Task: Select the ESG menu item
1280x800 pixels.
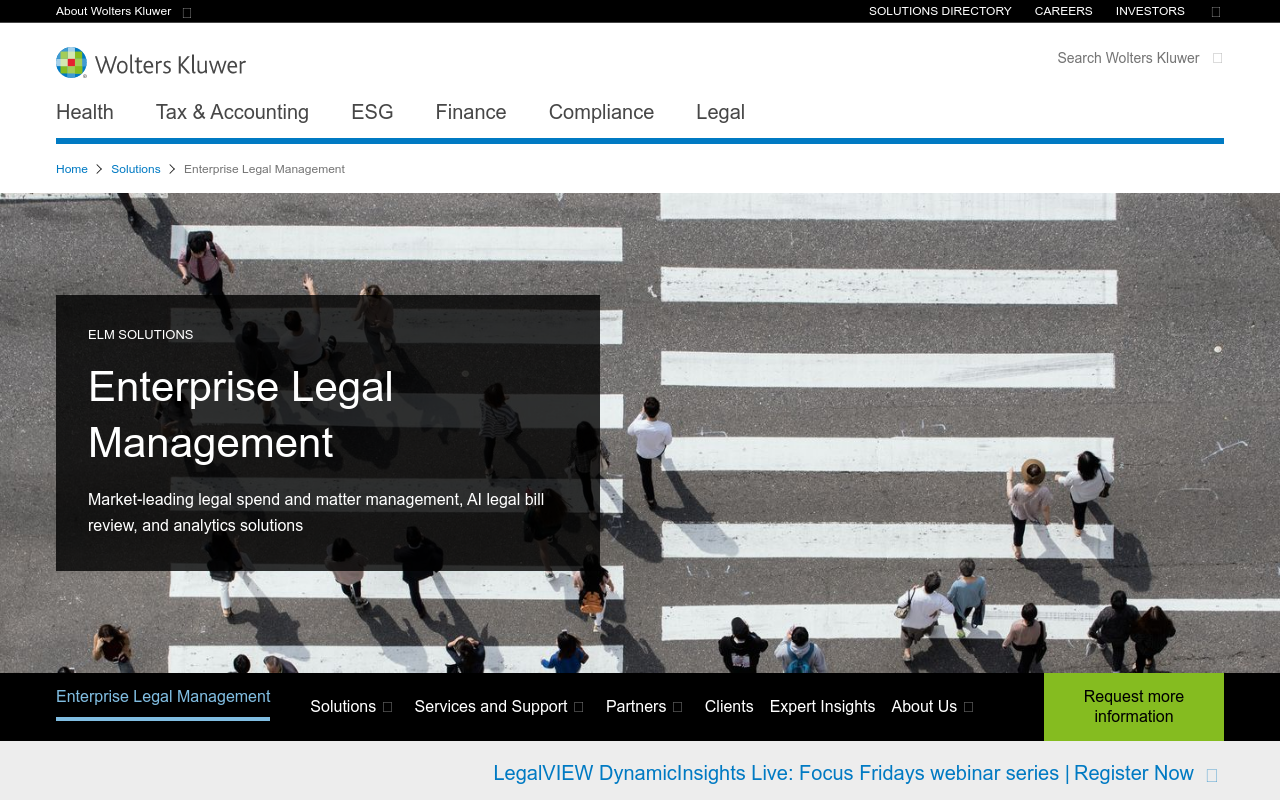Action: click(372, 112)
